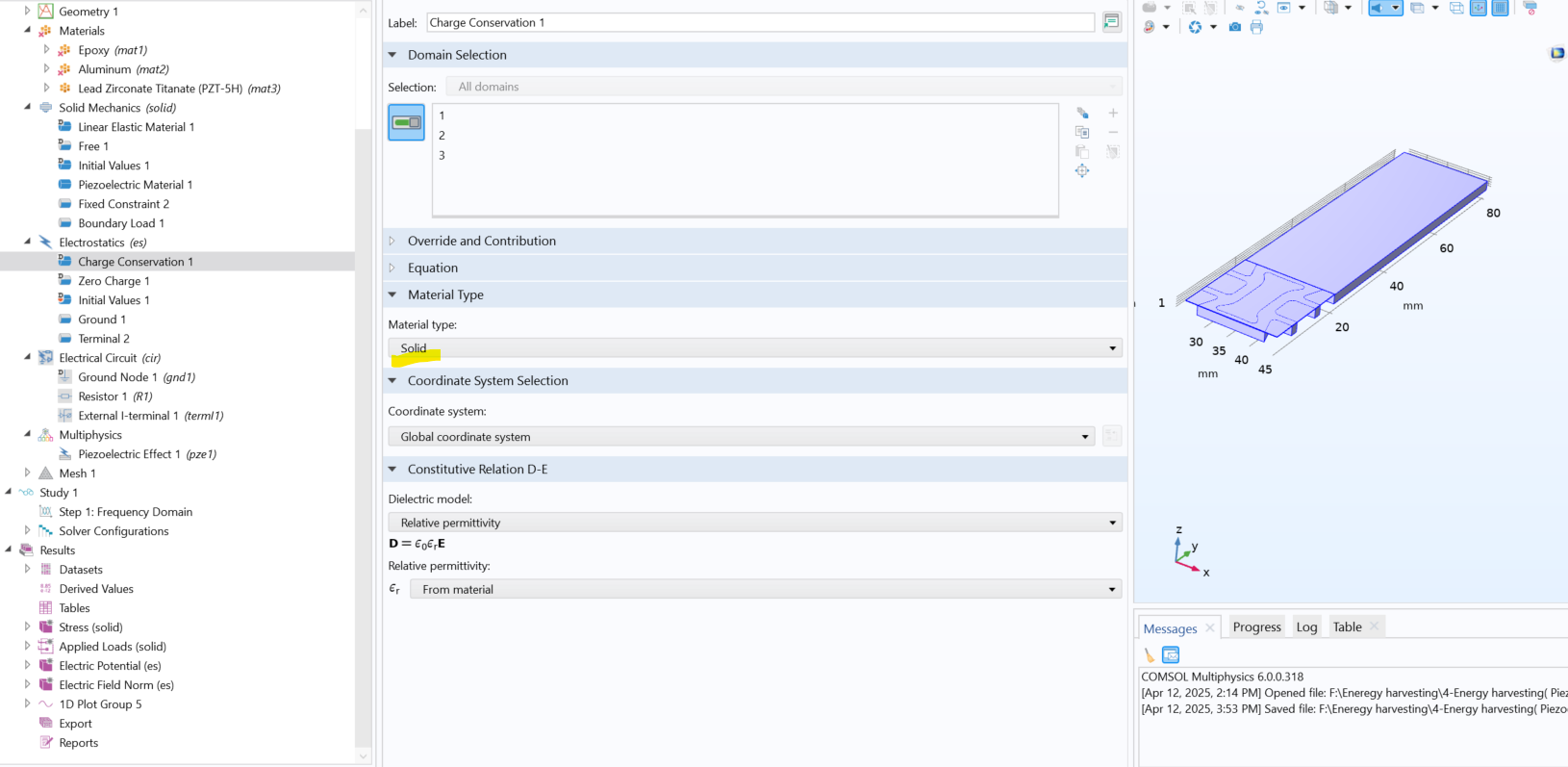Toggle the axis orientation display button

(1479, 8)
